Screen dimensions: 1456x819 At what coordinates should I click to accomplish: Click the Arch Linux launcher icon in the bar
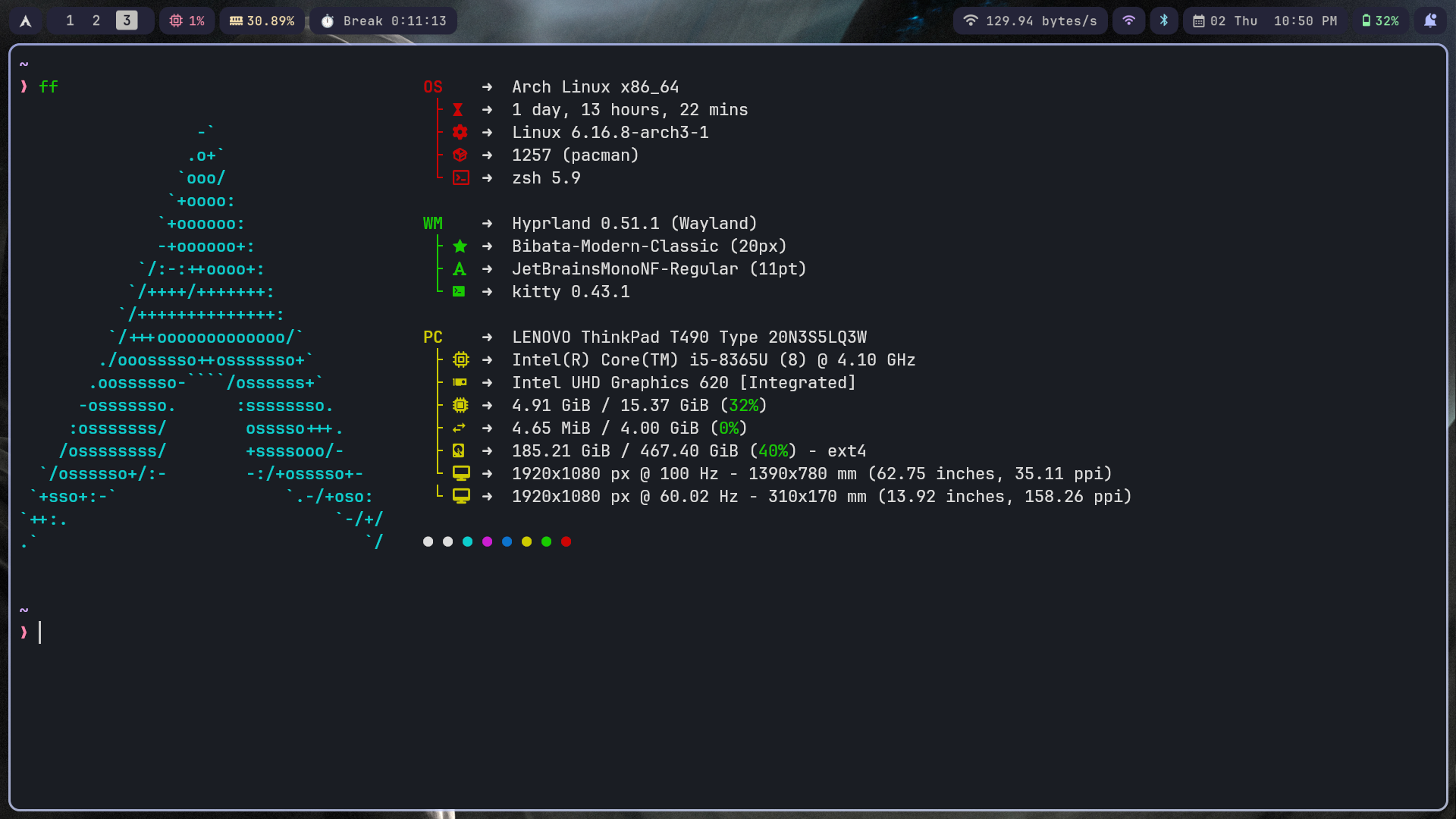point(26,20)
